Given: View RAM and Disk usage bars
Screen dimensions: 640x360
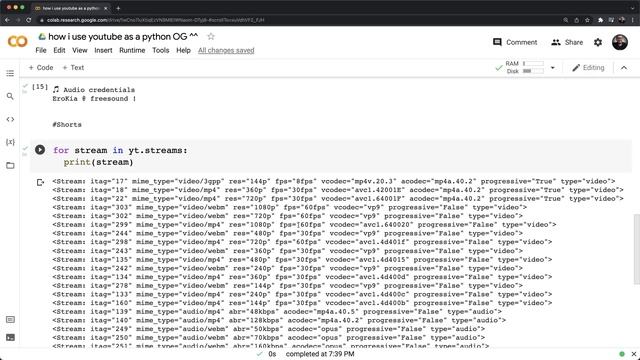Looking at the screenshot, I should coord(524,67).
